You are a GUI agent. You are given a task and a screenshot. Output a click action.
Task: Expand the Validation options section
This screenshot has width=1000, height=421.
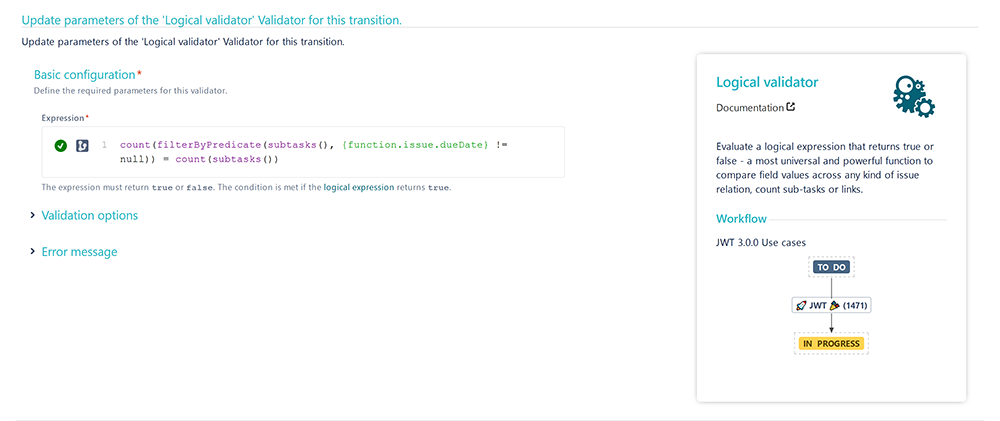89,216
